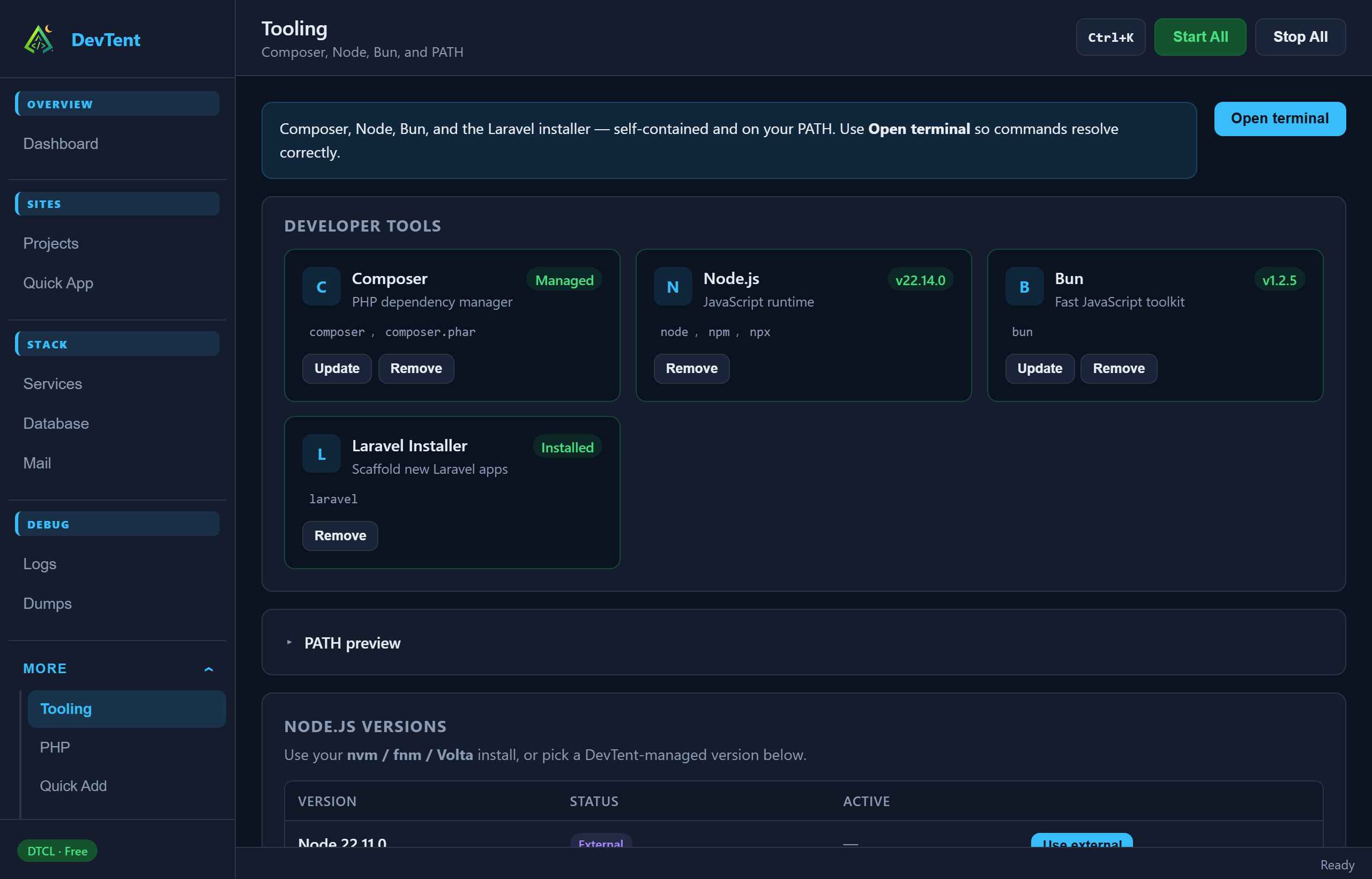Image resolution: width=1372 pixels, height=879 pixels.
Task: Click the 'npm' command text
Action: 719,332
